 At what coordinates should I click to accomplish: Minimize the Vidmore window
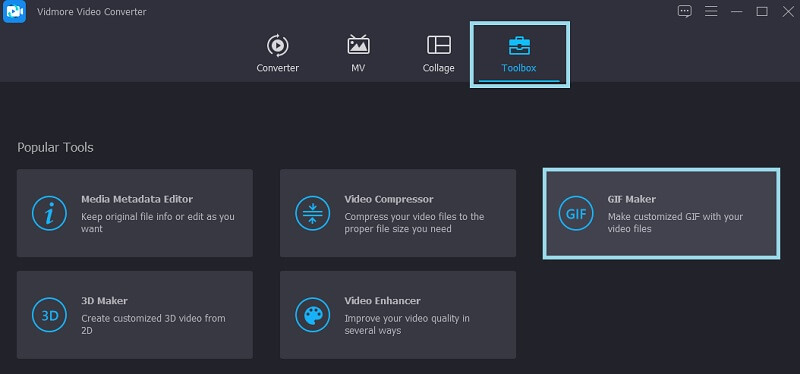[736, 11]
